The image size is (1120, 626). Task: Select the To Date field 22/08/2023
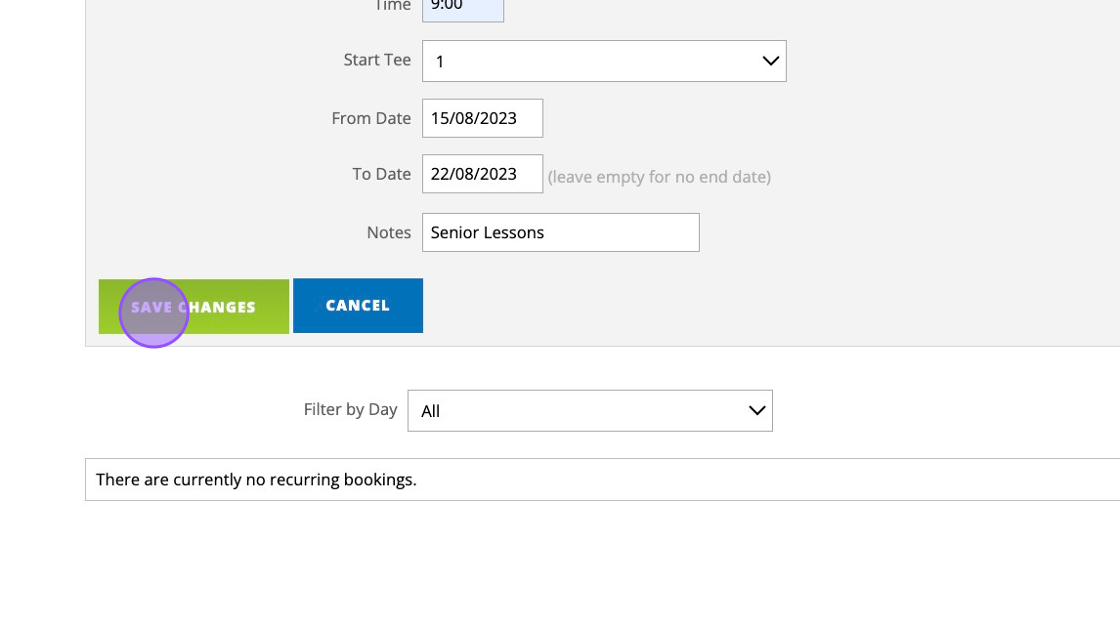482,174
